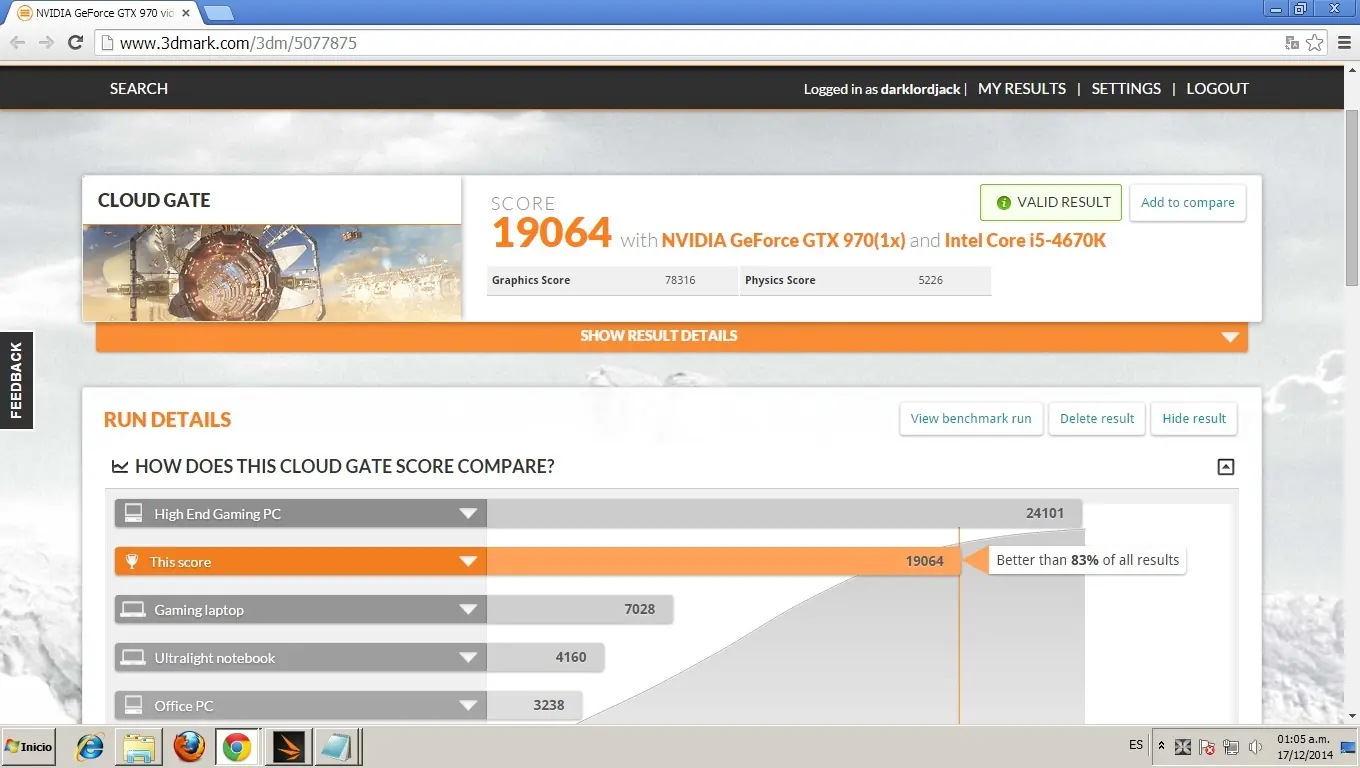Open SETTINGS in the header

click(1126, 88)
